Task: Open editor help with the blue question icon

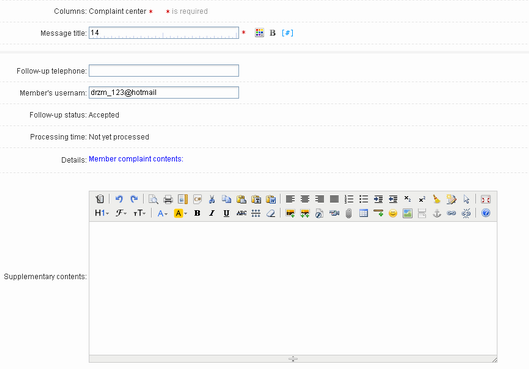Action: point(485,213)
